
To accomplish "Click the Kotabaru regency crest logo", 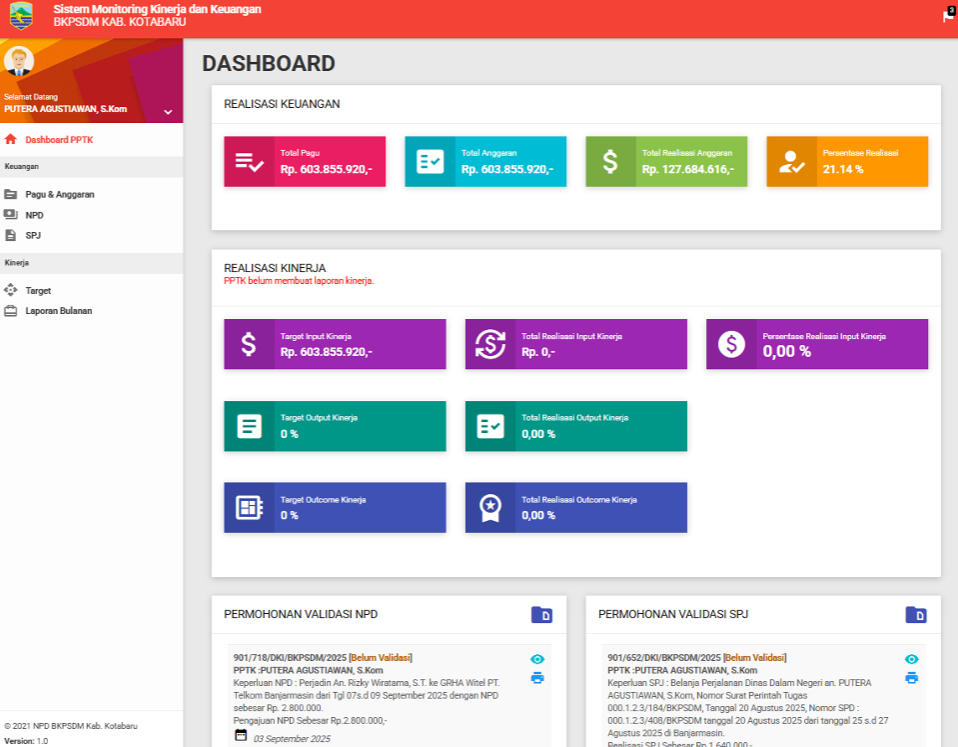I will tap(21, 16).
